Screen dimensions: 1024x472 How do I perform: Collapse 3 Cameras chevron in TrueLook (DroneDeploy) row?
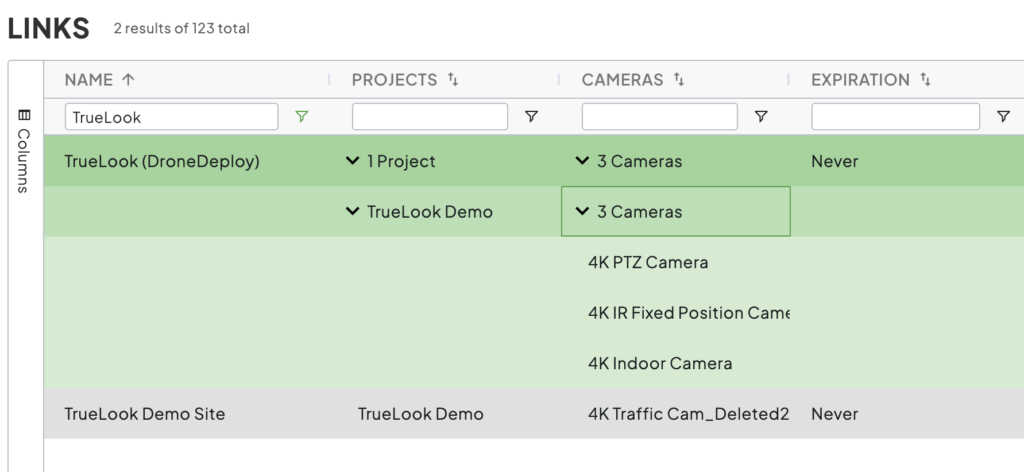tap(583, 161)
